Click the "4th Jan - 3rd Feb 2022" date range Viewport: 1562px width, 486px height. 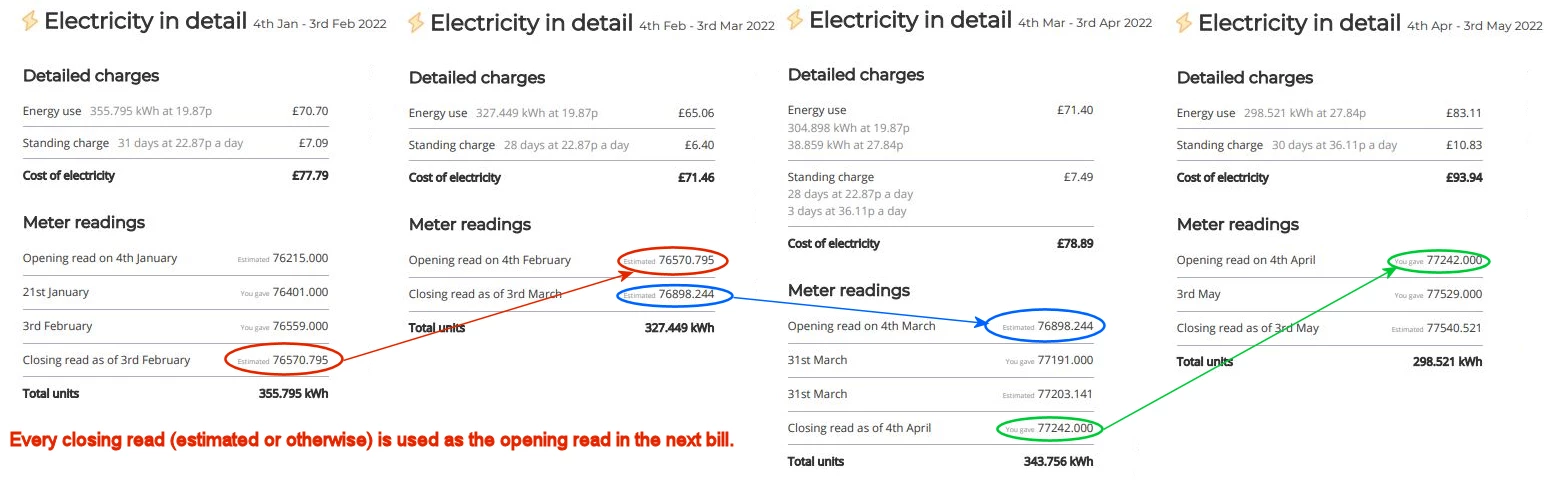click(x=320, y=24)
